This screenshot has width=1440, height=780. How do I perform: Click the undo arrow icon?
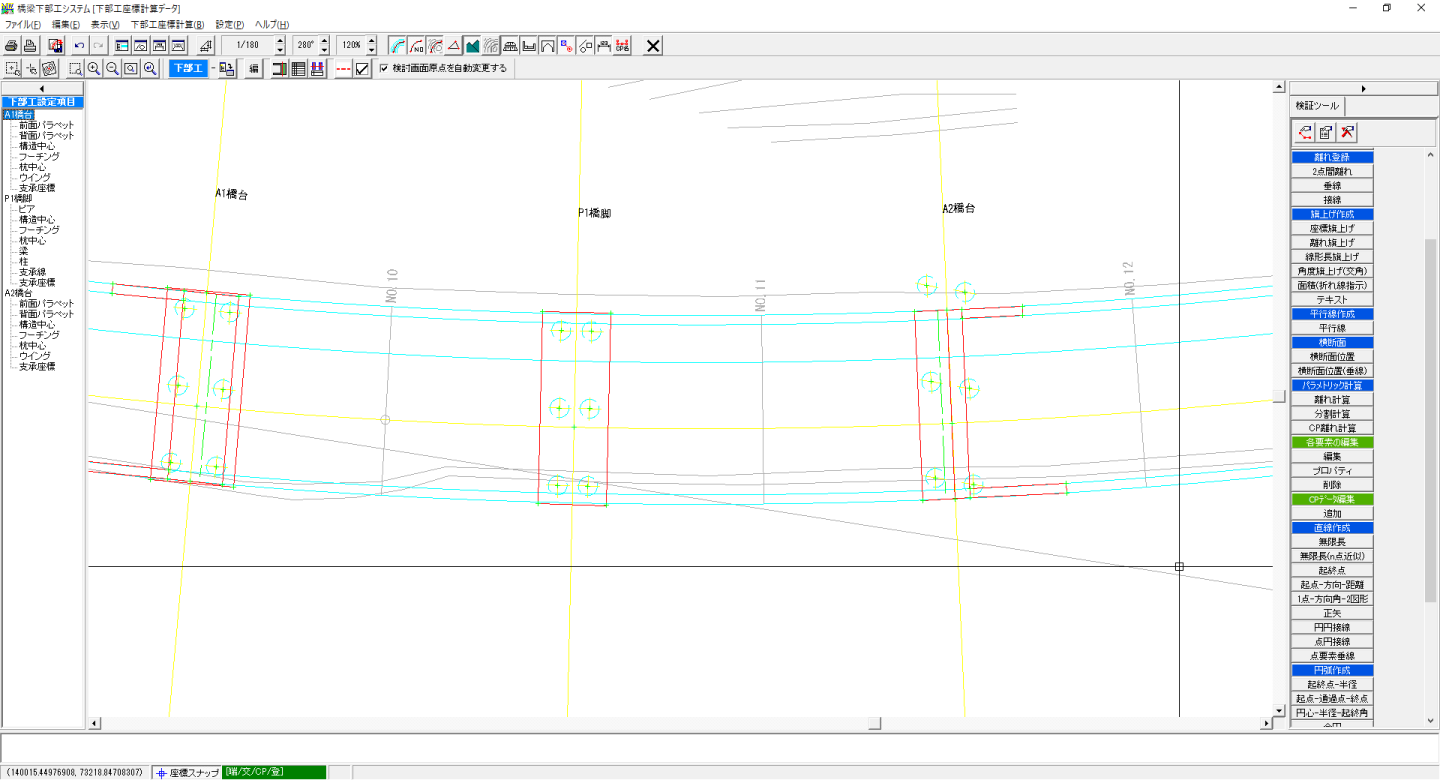(x=80, y=46)
